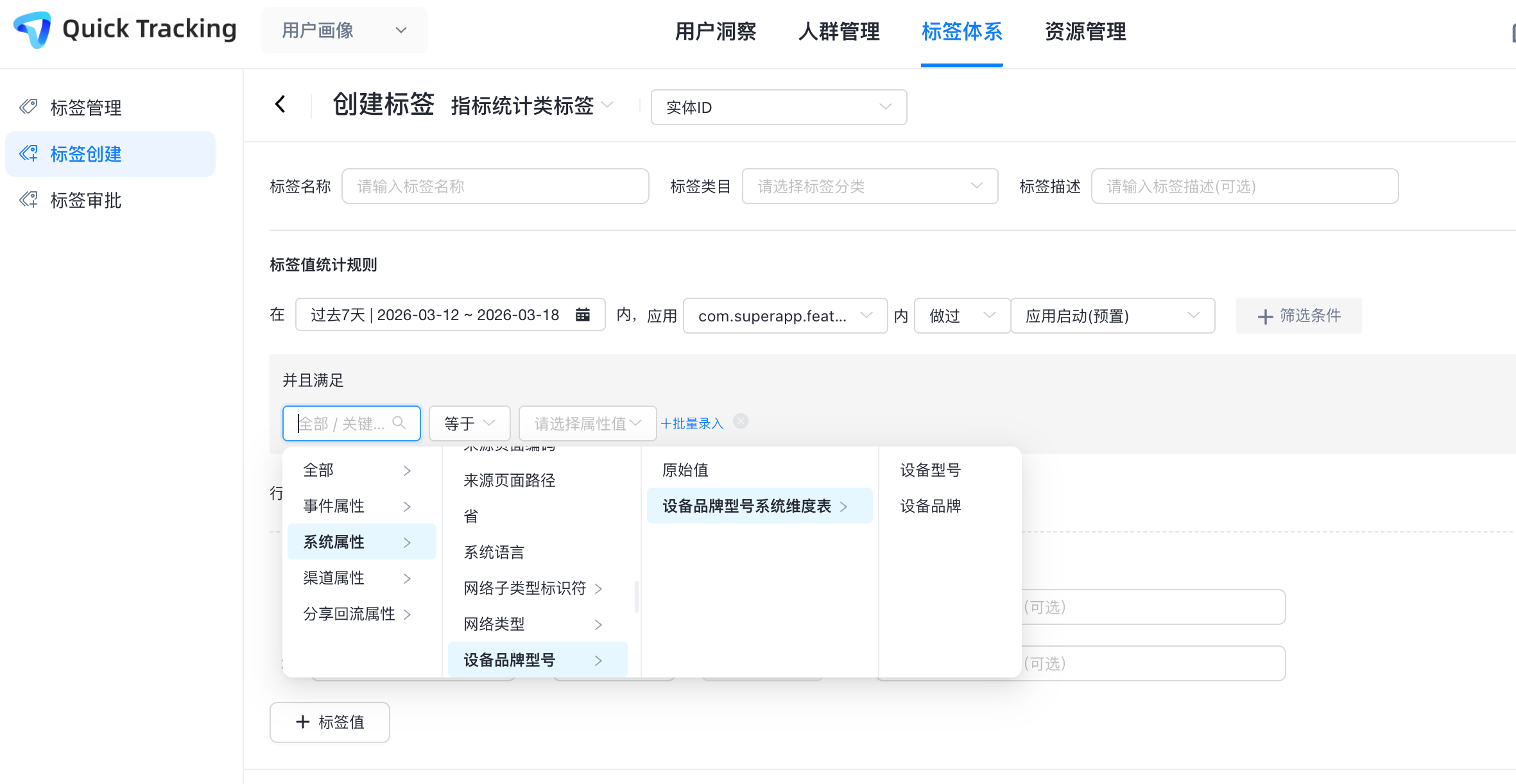The width and height of the screenshot is (1516, 784).
Task: Open the 用户画像 product dropdown
Action: tap(344, 30)
